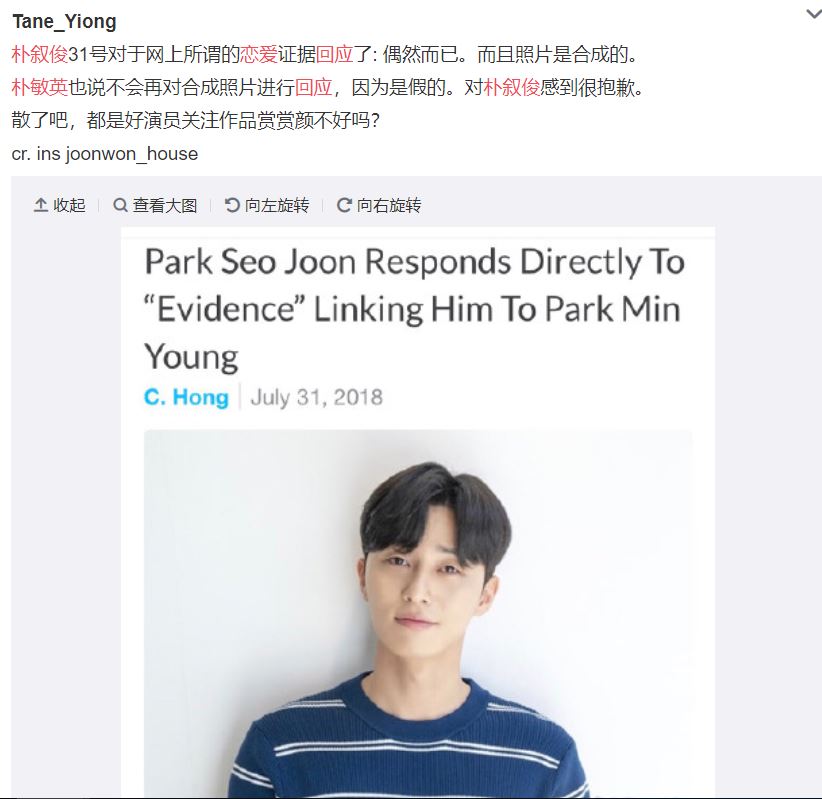This screenshot has width=822, height=799.
Task: Click the man's portrait photo
Action: pos(418,613)
